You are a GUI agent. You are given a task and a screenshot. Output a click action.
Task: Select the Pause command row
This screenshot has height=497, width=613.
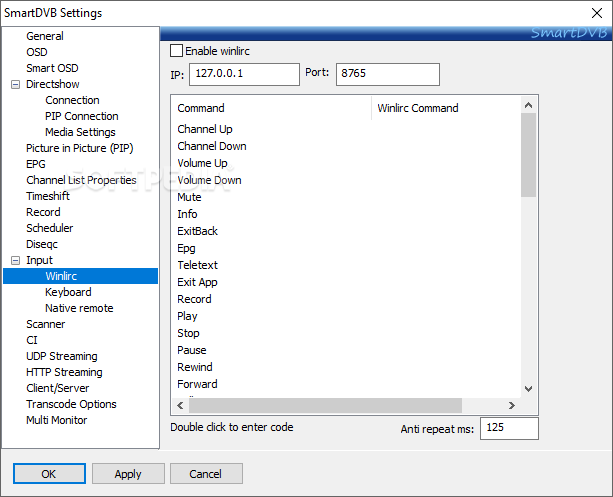pyautogui.click(x=192, y=350)
